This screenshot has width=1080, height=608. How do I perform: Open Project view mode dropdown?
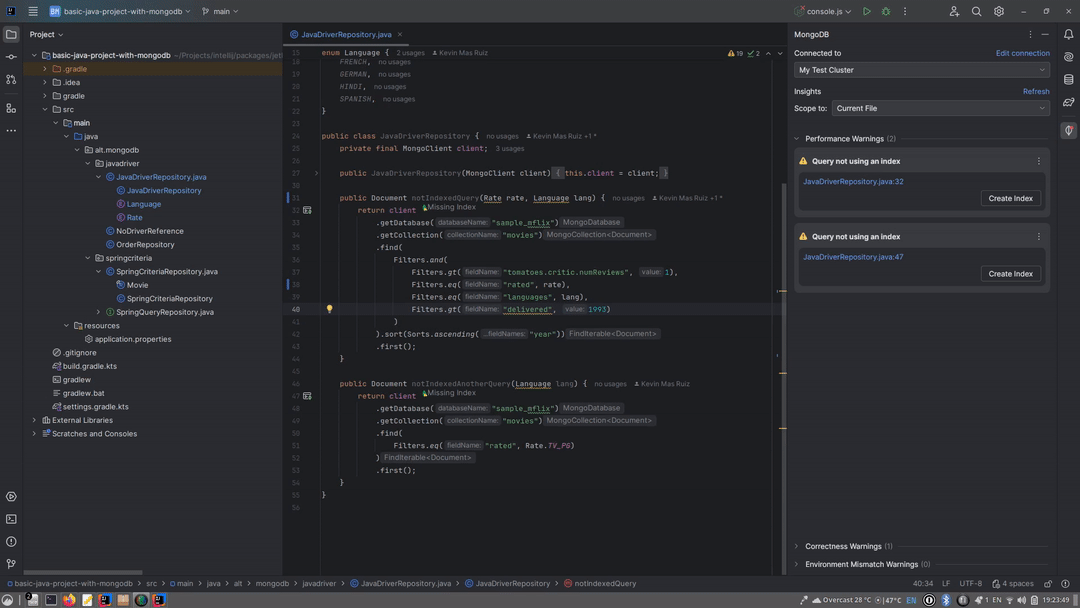click(46, 34)
